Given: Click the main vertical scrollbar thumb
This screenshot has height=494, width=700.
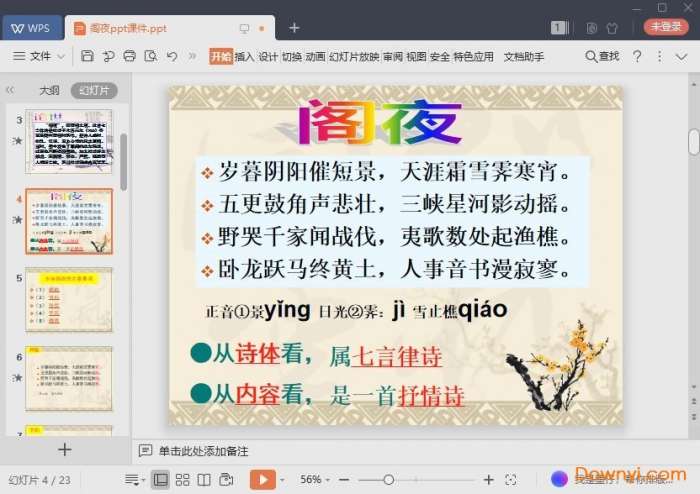Looking at the screenshot, I should tap(693, 141).
